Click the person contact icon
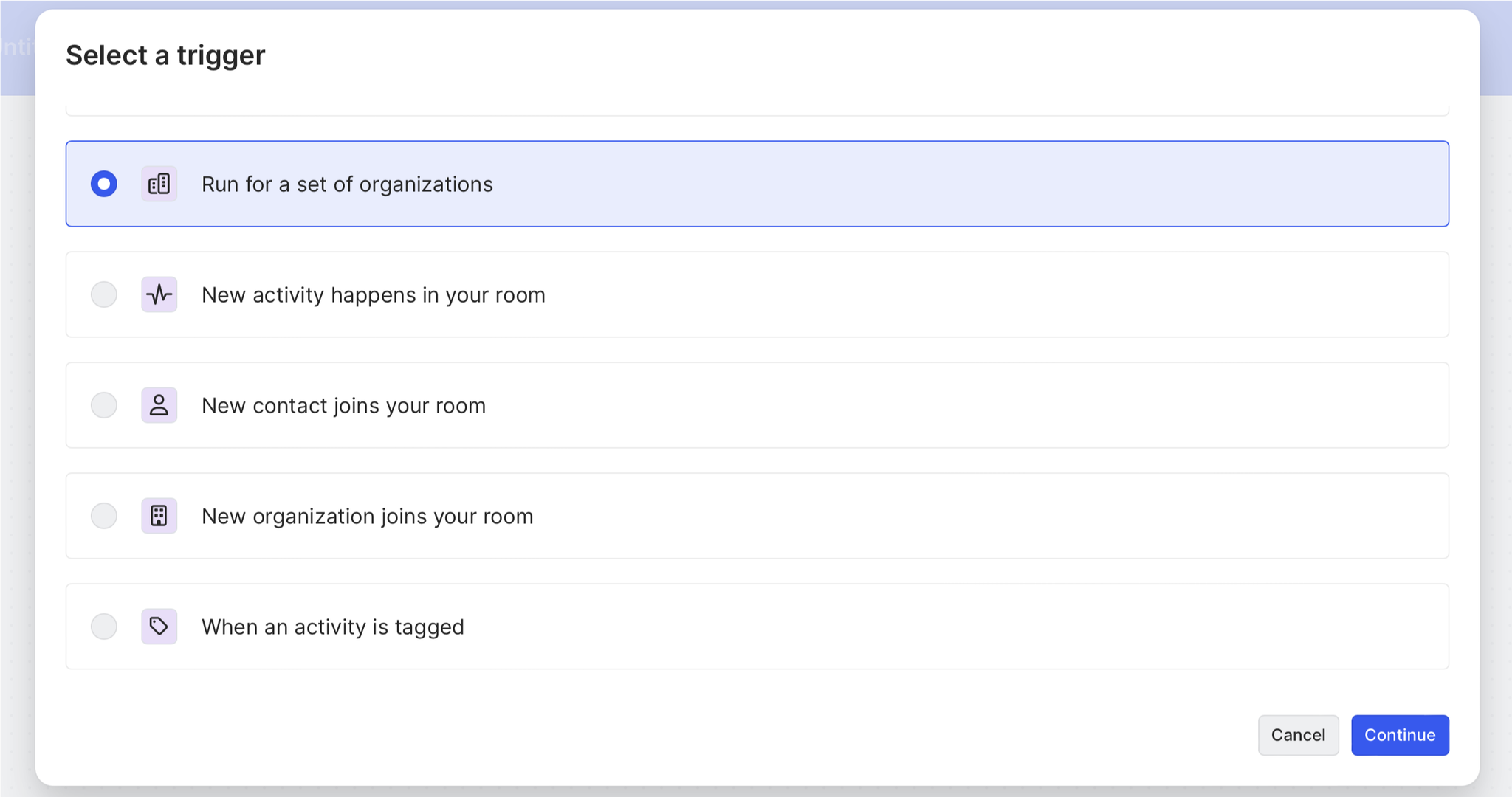This screenshot has height=797, width=1512. [x=159, y=405]
